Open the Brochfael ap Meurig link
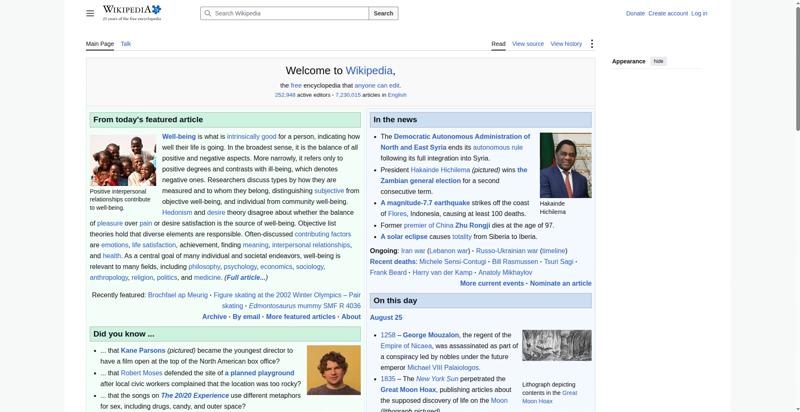This screenshot has width=800, height=412. click(x=178, y=295)
